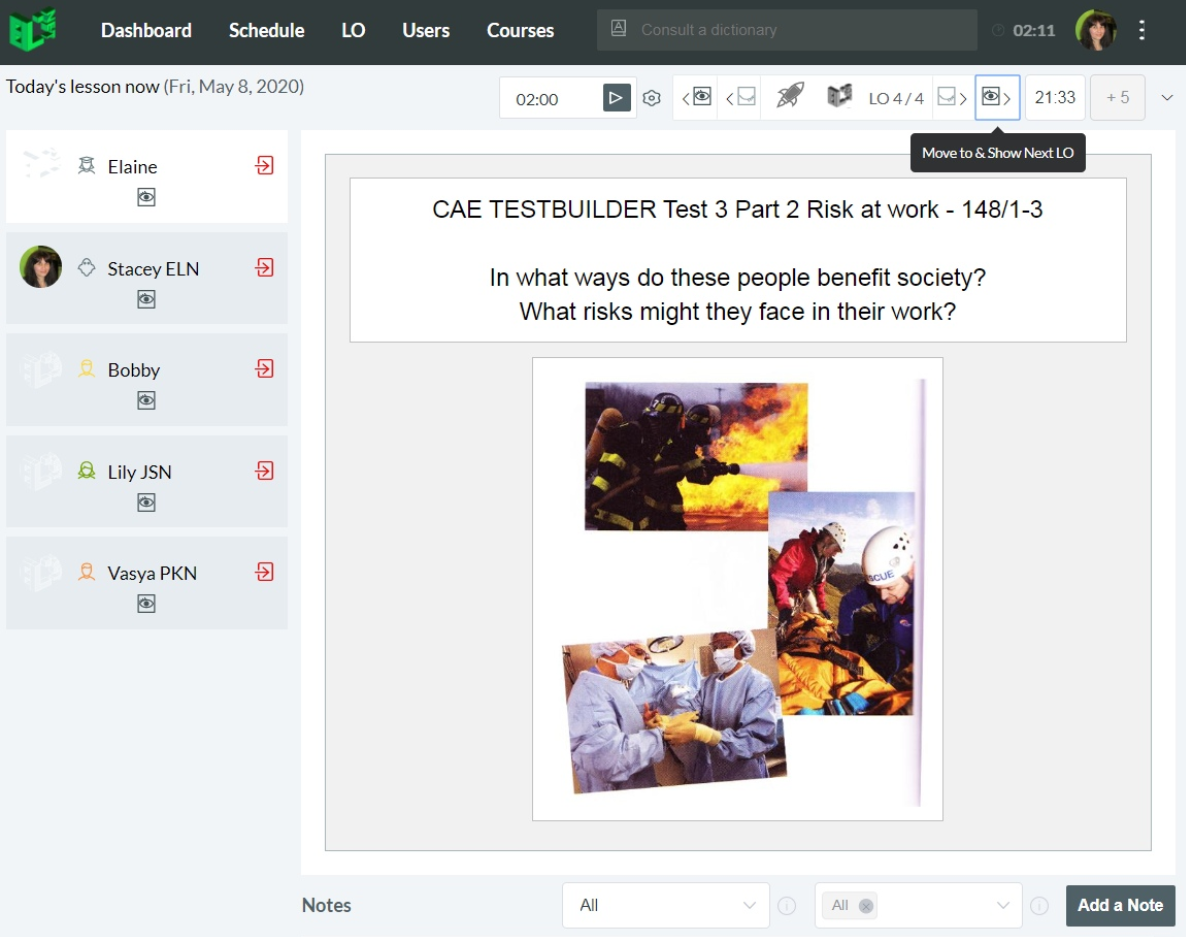Toggle Lily JSN's eye visibility icon
Screen dimensions: 1186x937
coord(146,502)
